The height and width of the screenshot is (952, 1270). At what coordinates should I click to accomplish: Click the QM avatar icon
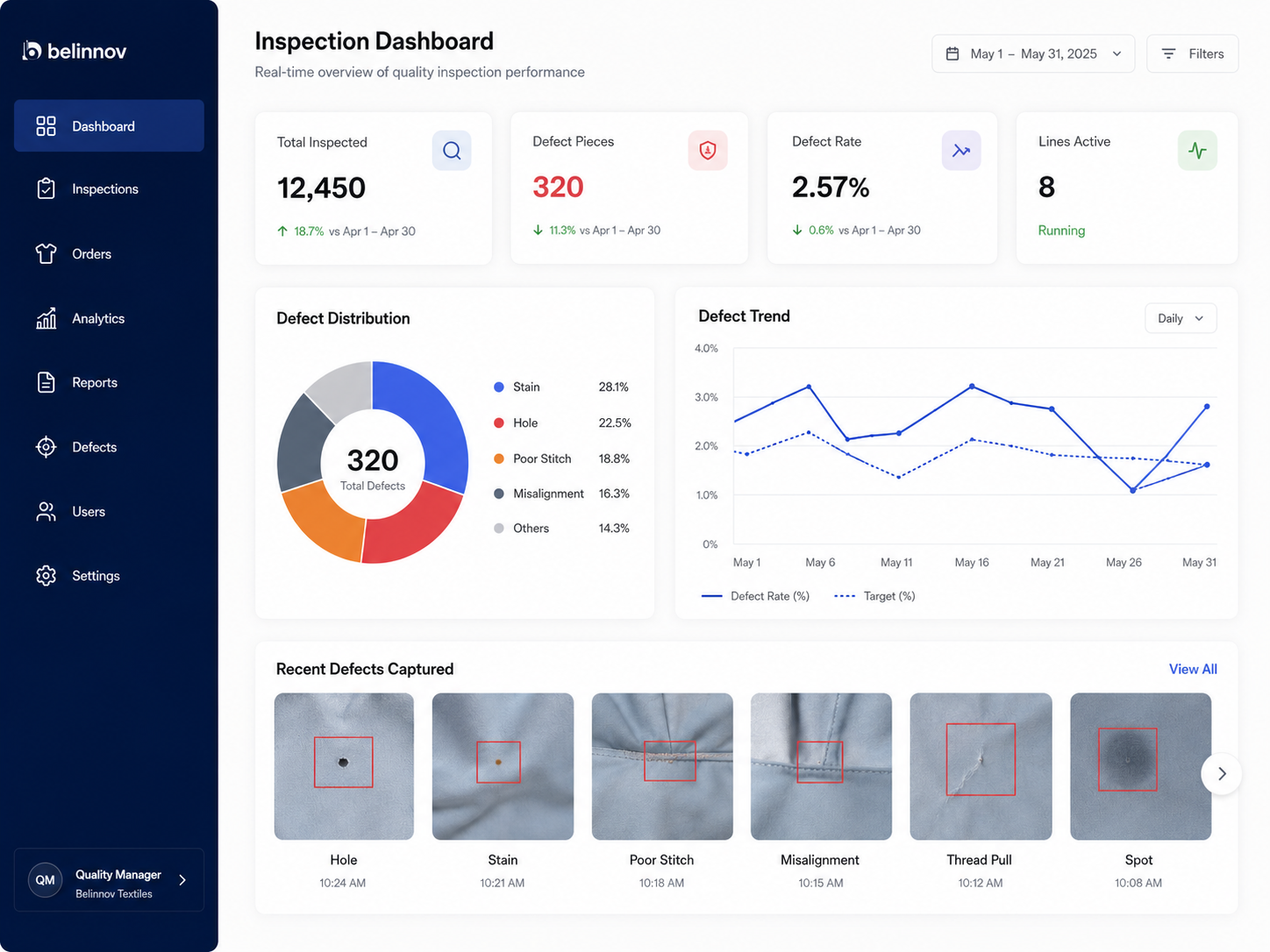point(46,880)
